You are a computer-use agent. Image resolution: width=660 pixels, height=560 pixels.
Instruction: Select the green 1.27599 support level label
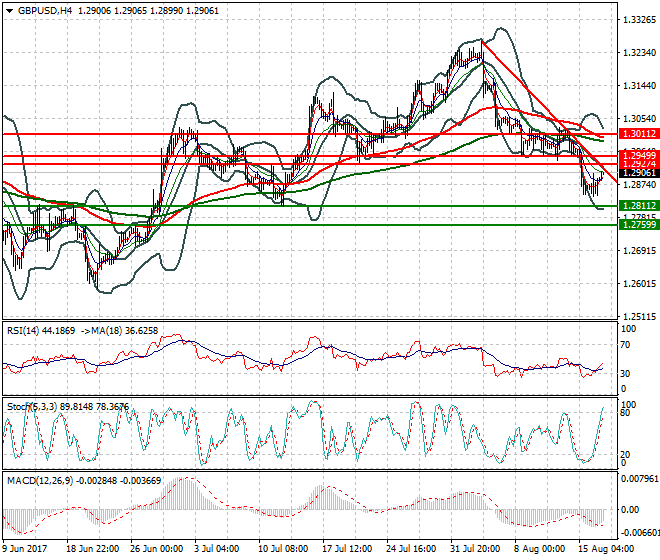tap(639, 225)
